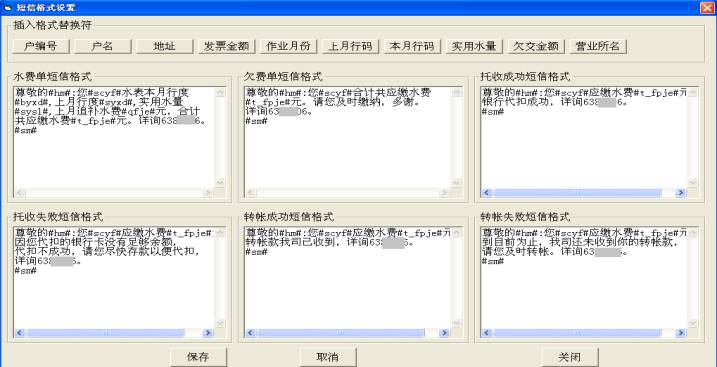Click the 关闭 button at bottom
717x367 pixels.
click(570, 357)
